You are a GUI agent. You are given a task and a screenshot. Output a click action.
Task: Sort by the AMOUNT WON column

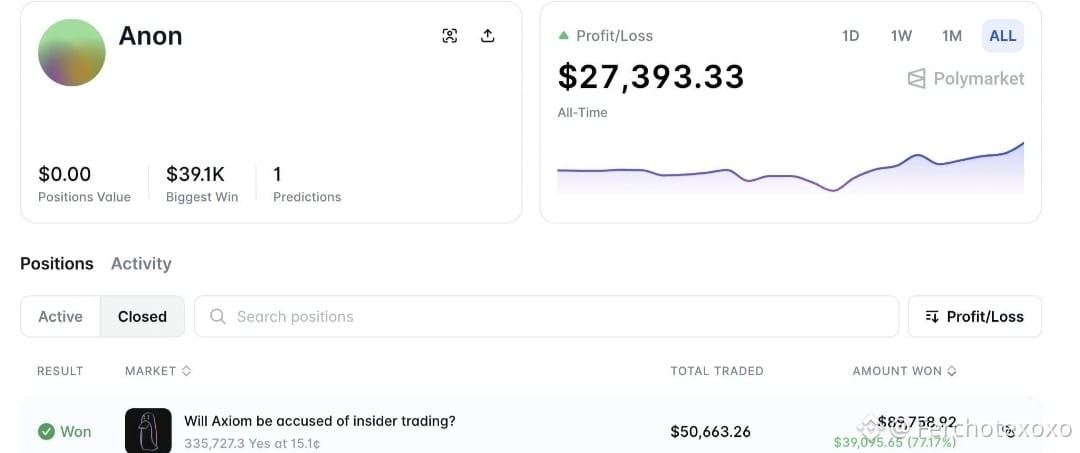click(x=904, y=371)
